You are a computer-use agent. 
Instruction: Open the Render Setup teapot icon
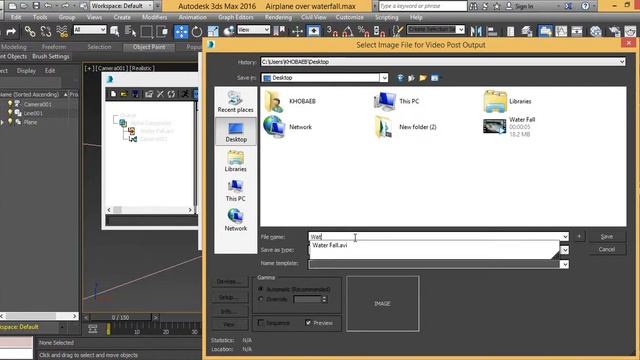[614, 31]
